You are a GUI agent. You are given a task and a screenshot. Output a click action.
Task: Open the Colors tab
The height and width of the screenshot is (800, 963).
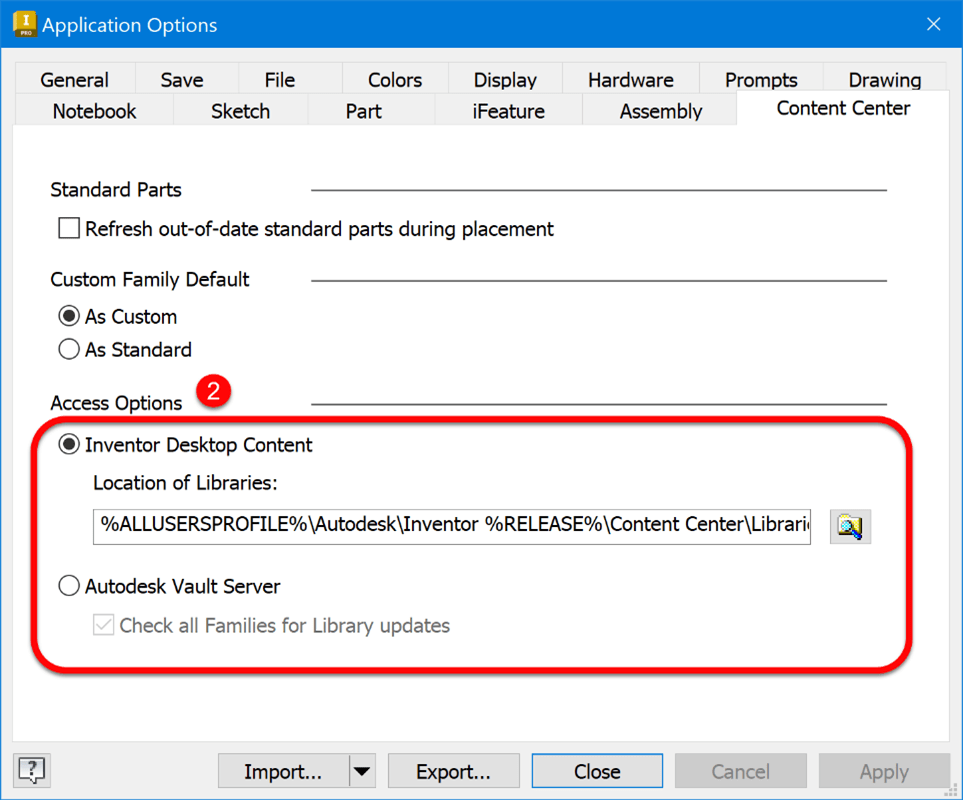tap(395, 79)
